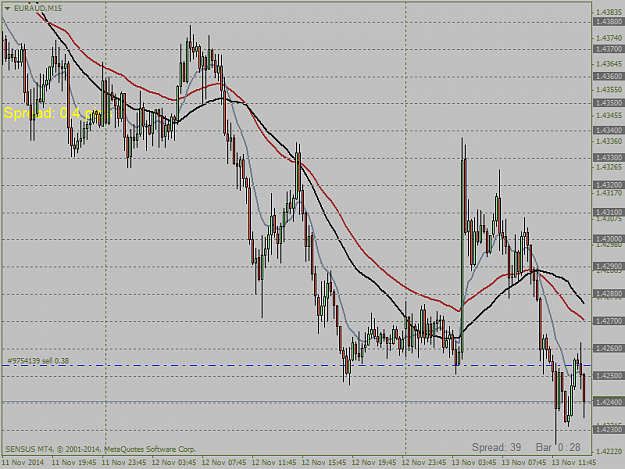
Task: Click the '13 Nov 07:45' time label
Action: [524, 463]
